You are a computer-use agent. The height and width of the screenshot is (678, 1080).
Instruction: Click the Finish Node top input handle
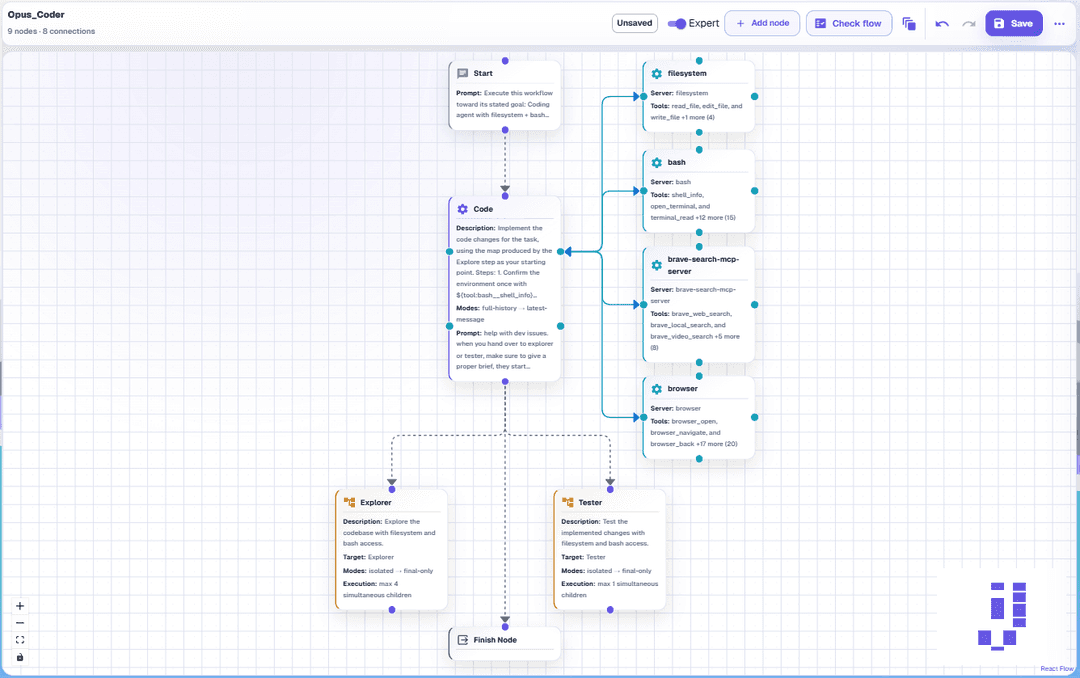[x=505, y=627]
